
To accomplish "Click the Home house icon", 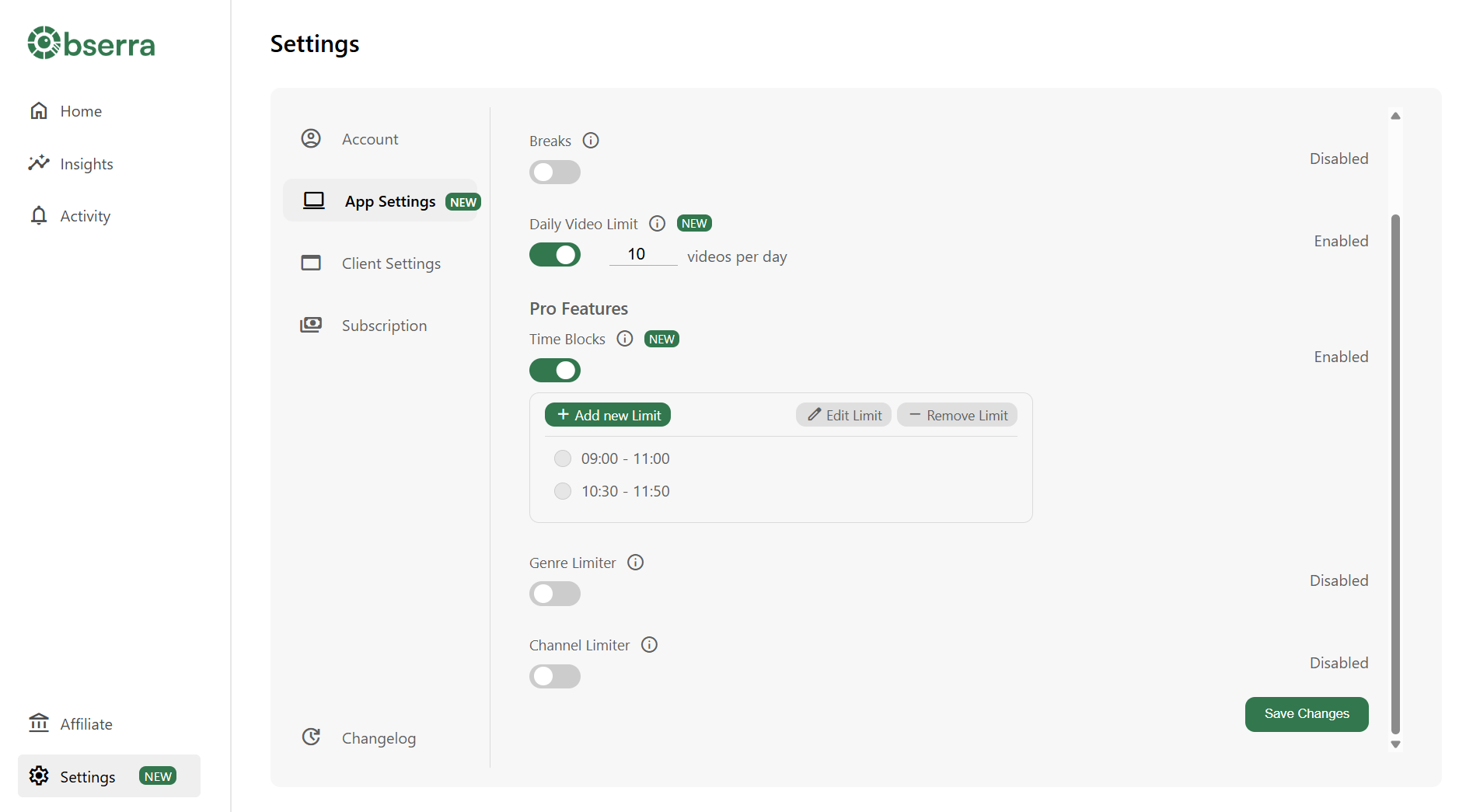I will coord(39,110).
